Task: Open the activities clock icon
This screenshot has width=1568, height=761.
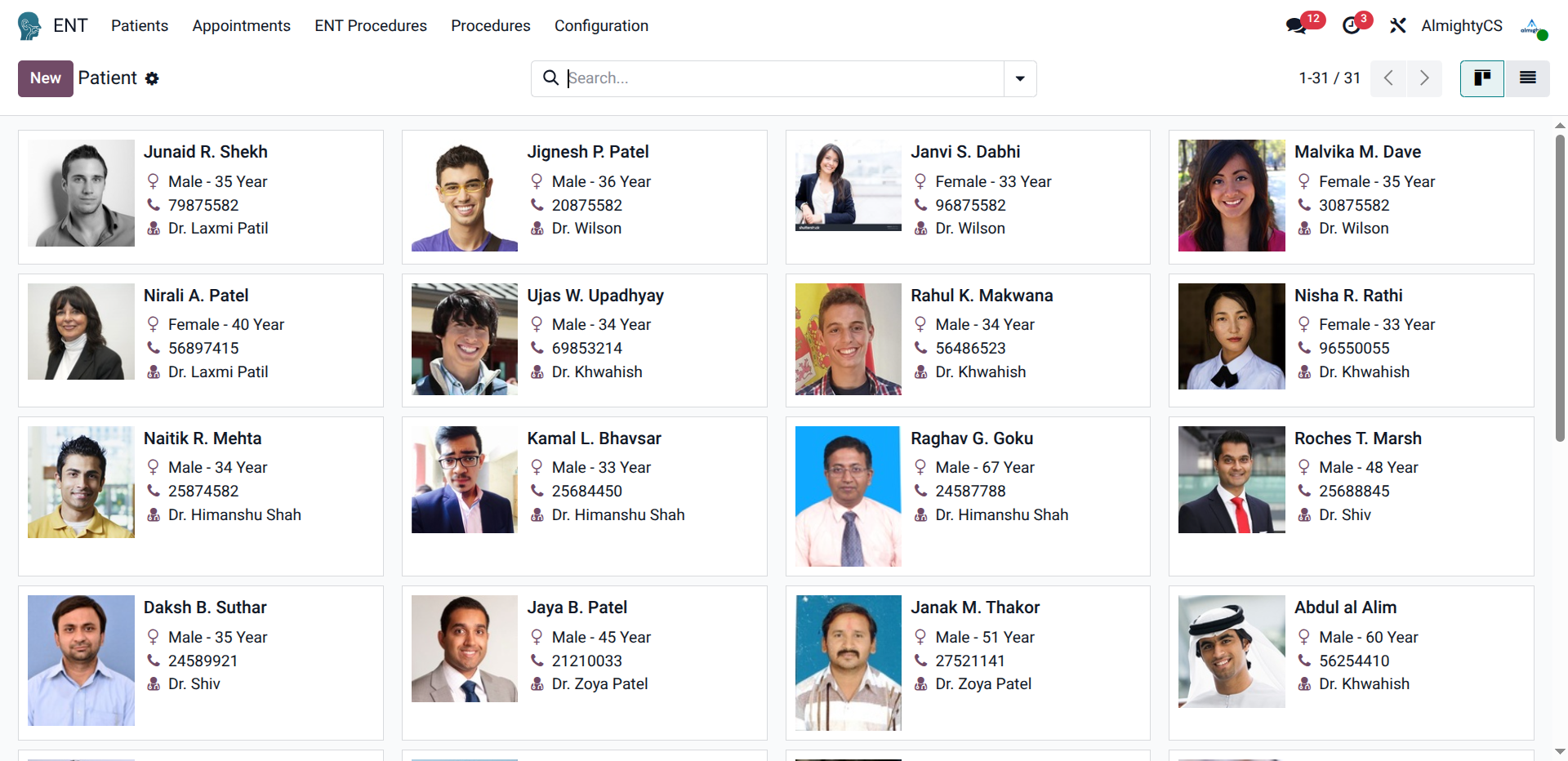Action: 1352,26
